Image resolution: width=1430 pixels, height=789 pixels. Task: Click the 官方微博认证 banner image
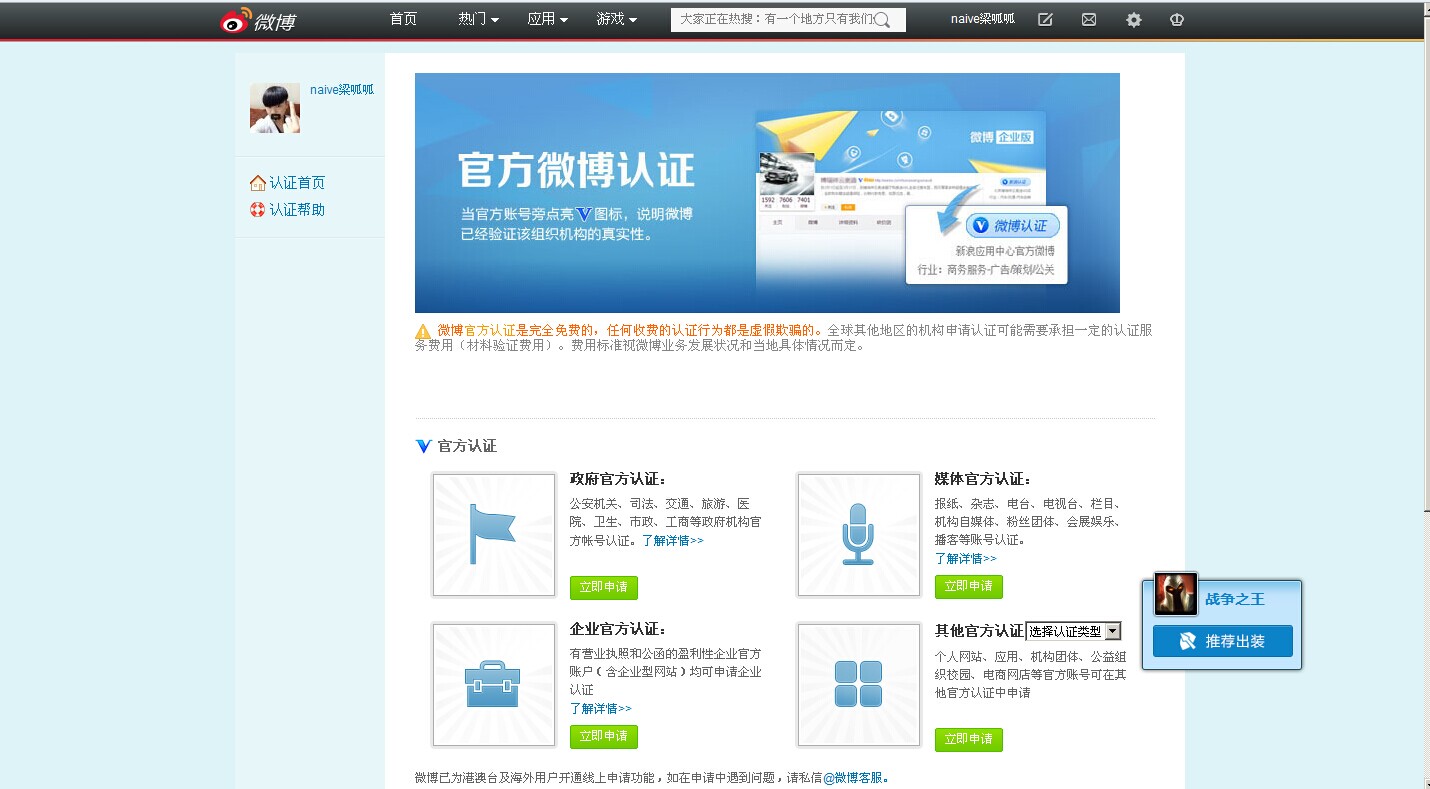tap(767, 193)
